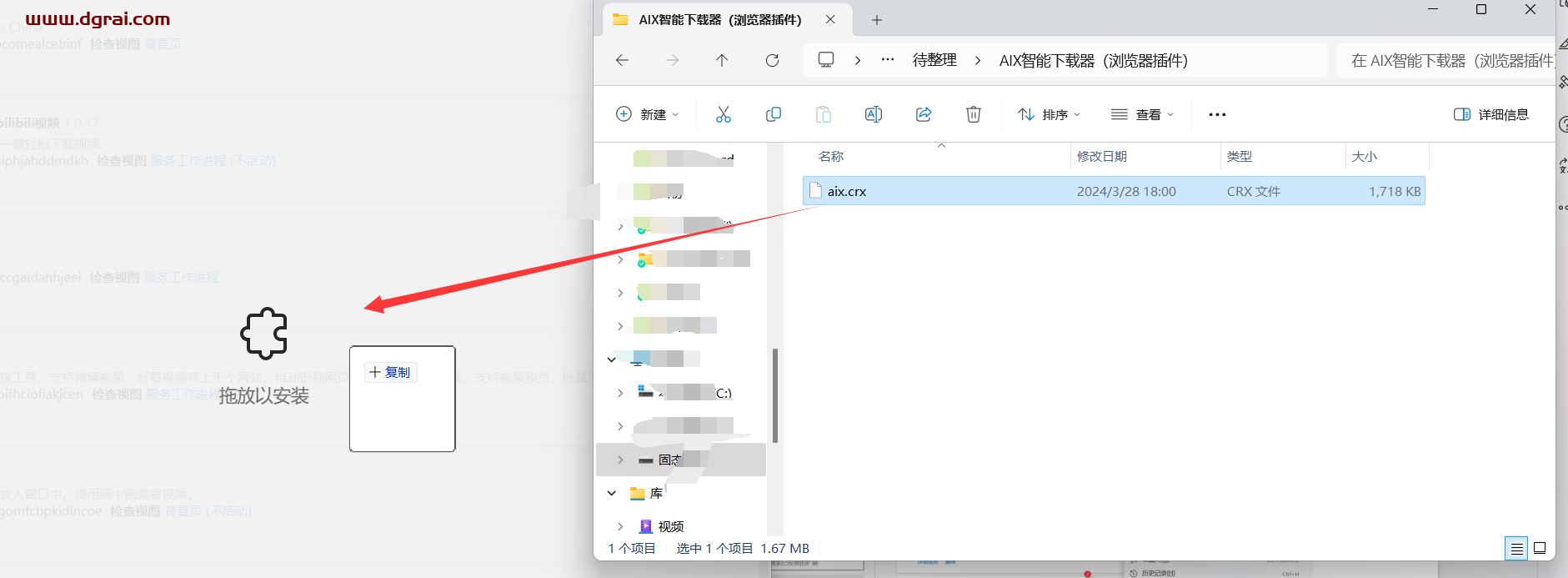Click the Paste icon in toolbar
Screen dimensions: 1568x578
coord(824,114)
